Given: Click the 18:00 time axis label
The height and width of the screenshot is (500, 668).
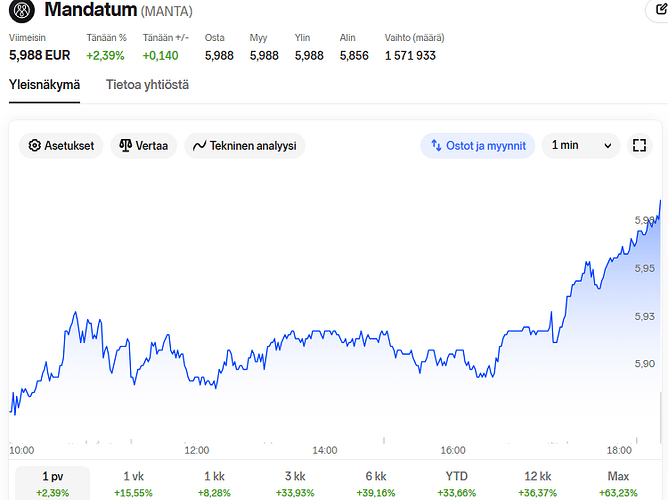Looking at the screenshot, I should pyautogui.click(x=619, y=450).
